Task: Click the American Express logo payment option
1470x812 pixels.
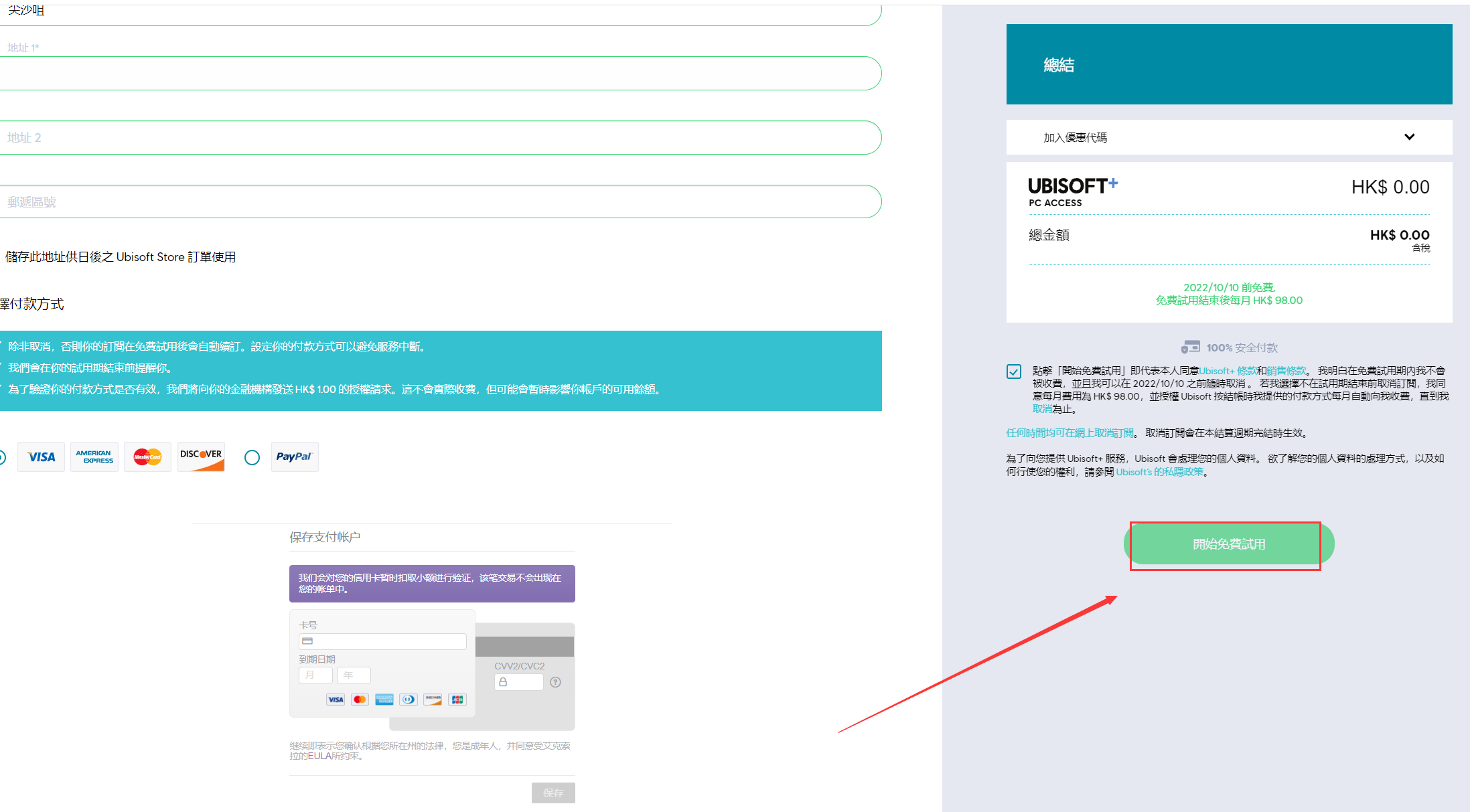Action: pos(94,457)
